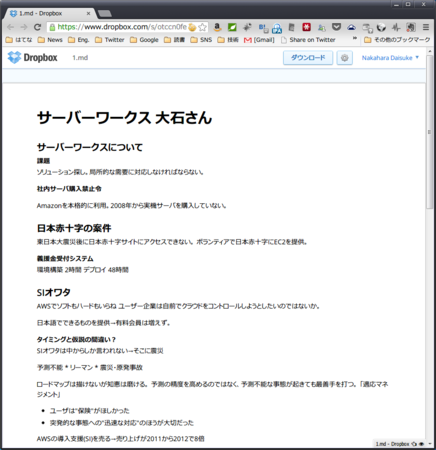This screenshot has width=436, height=450.
Task: Open the Amazon extension icon
Action: 217,27
